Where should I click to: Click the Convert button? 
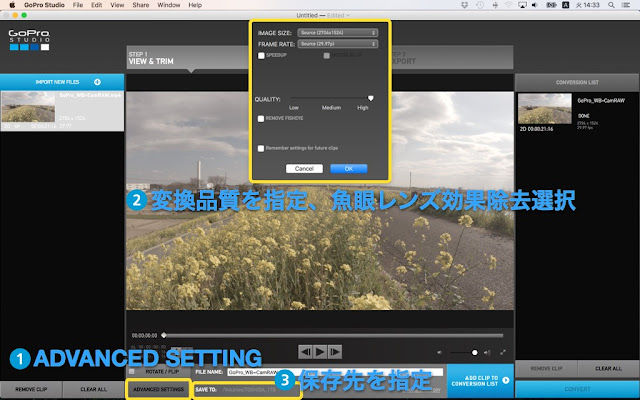[577, 389]
